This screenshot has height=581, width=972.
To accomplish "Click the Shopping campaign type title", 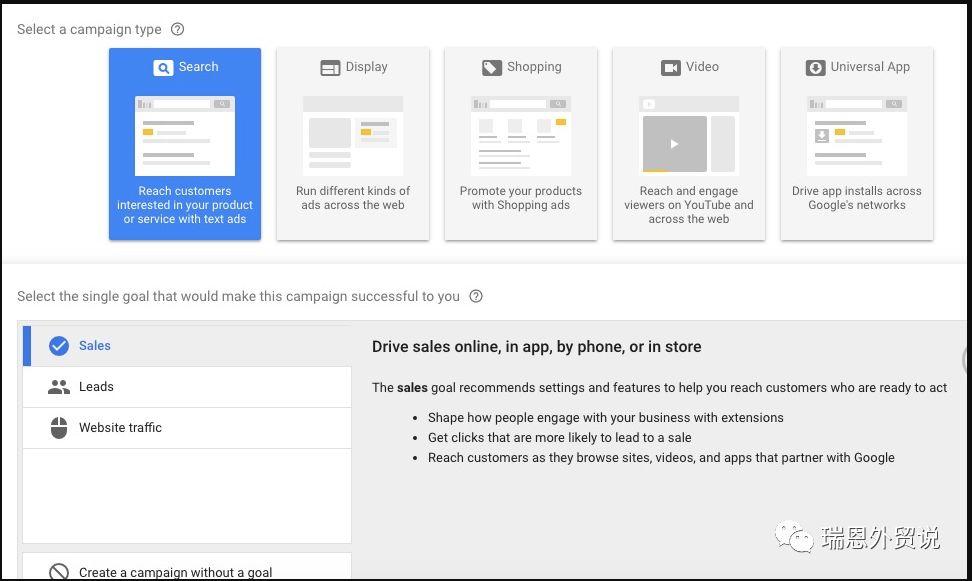I will tap(534, 67).
